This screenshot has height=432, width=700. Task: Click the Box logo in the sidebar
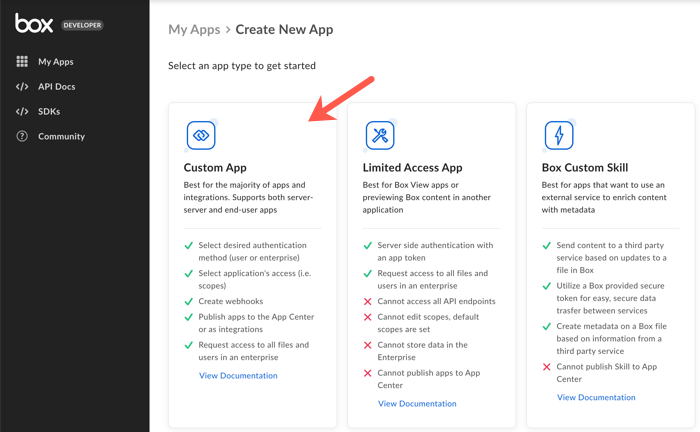point(34,23)
